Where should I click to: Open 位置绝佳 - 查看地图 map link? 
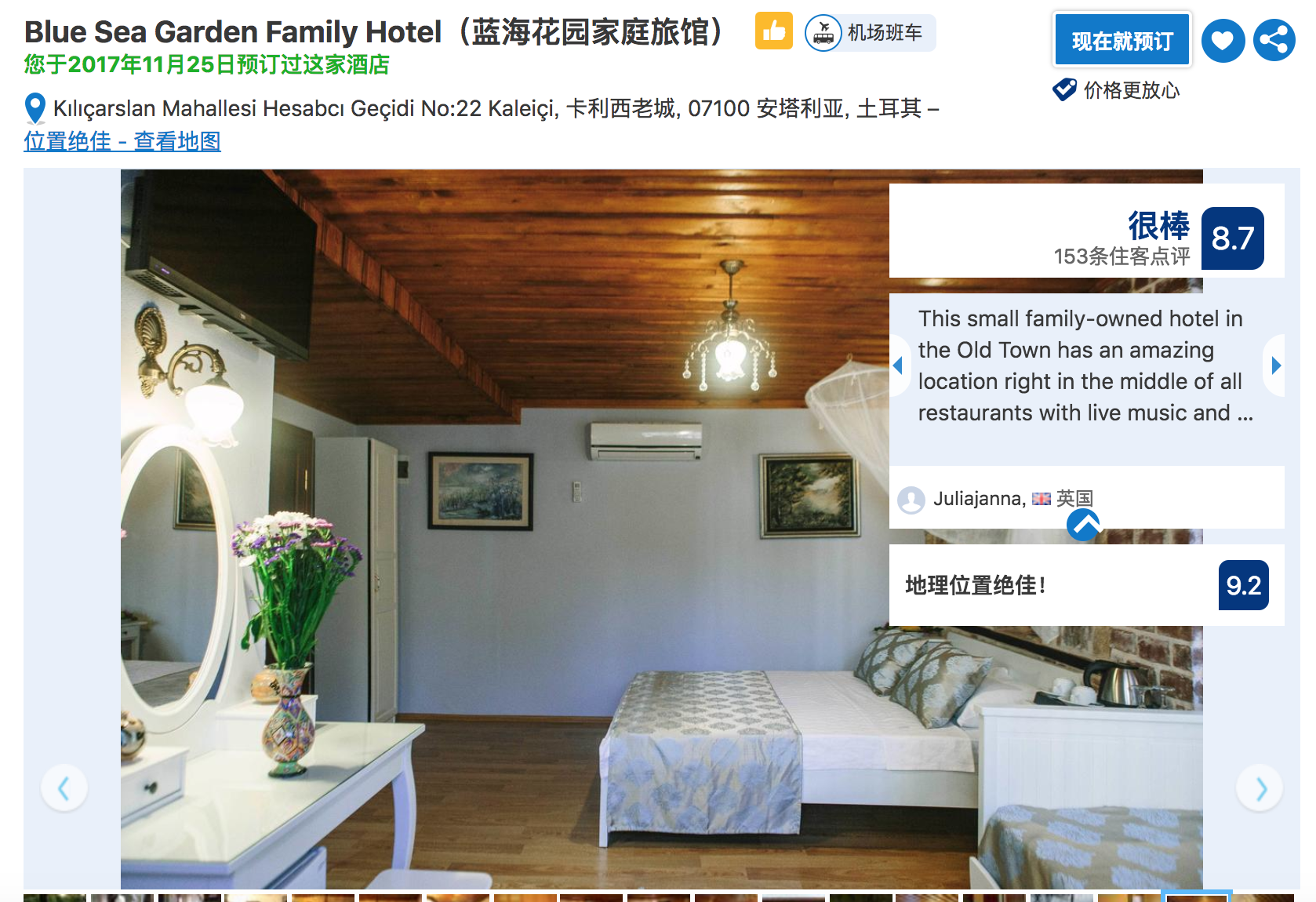[x=122, y=141]
